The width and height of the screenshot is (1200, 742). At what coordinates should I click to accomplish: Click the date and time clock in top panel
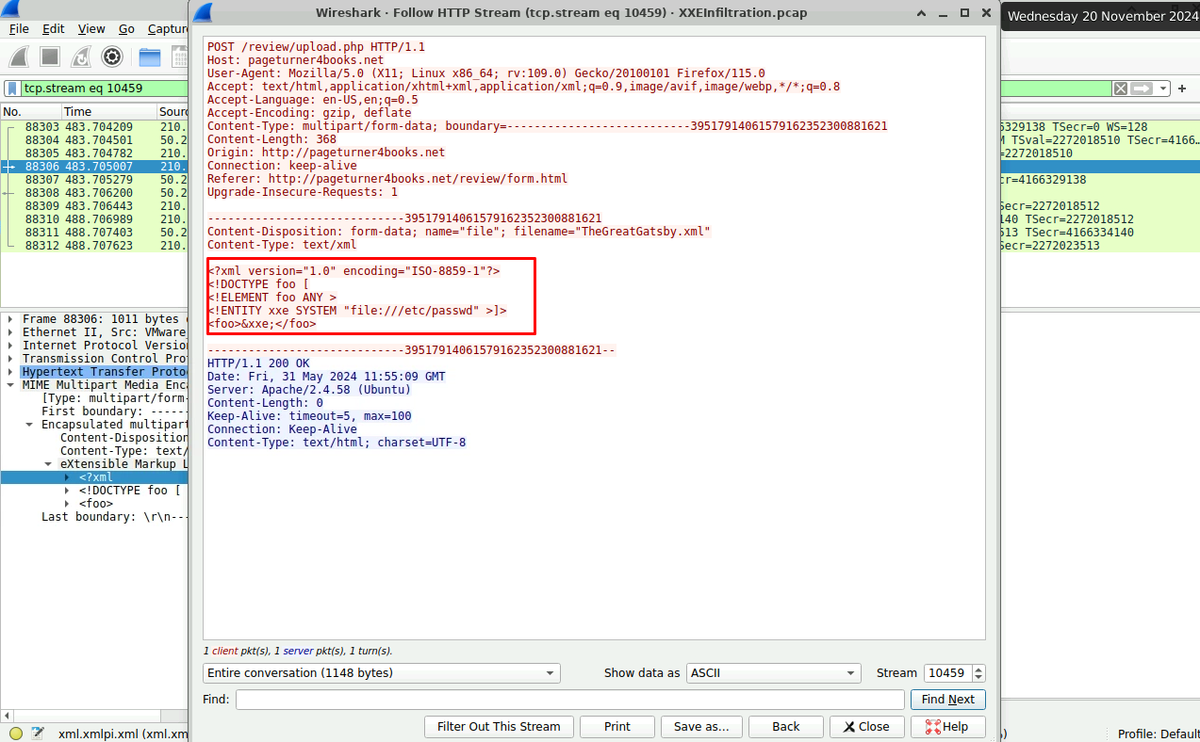[x=1103, y=16]
